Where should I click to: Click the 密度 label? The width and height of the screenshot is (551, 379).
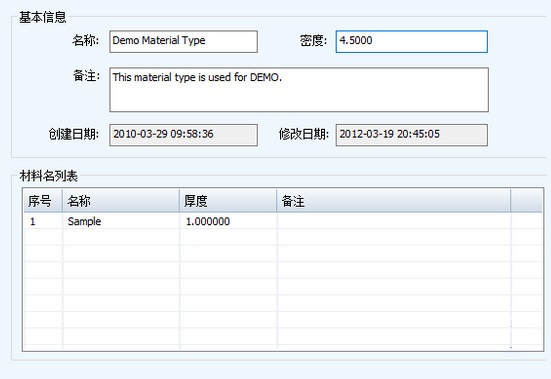click(x=313, y=40)
